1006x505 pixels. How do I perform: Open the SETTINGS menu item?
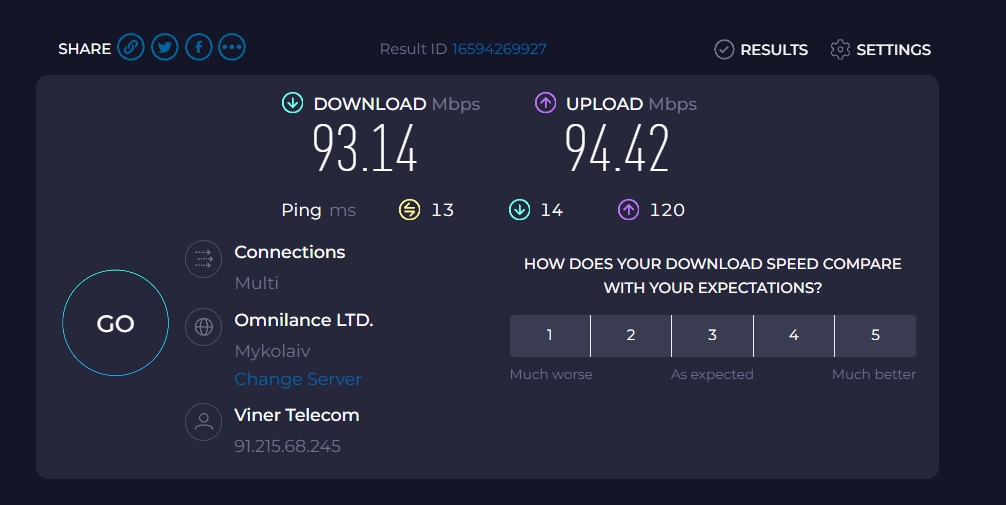(880, 49)
